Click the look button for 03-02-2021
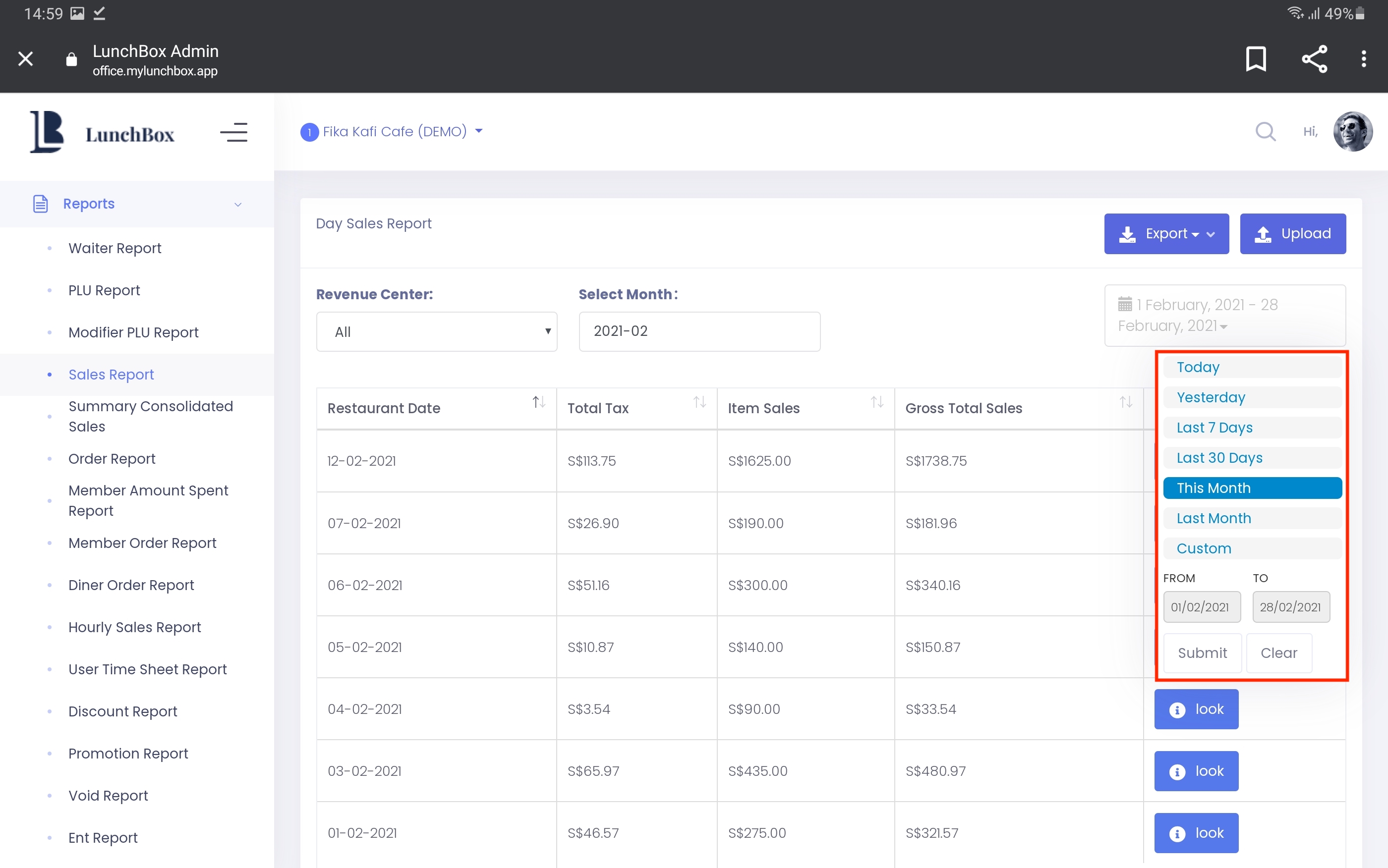 coord(1196,771)
